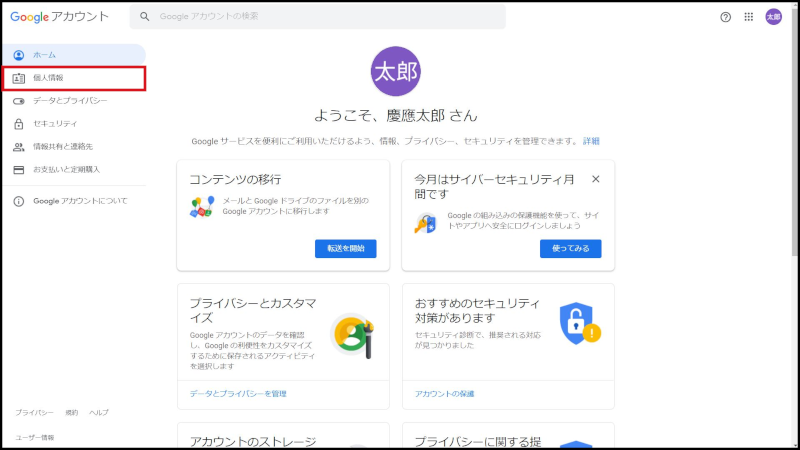Click the データとプライバシーを管理 link
Screen dimensions: 800x450
pos(238,394)
